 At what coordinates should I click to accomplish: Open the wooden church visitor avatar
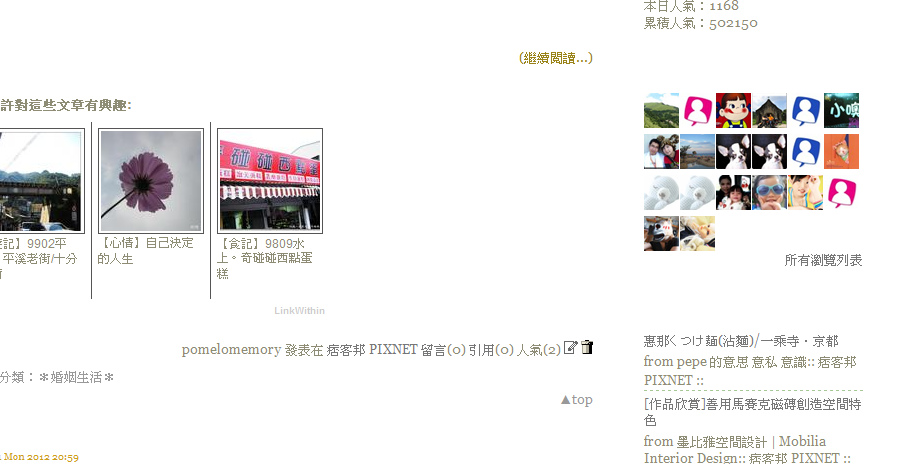769,111
